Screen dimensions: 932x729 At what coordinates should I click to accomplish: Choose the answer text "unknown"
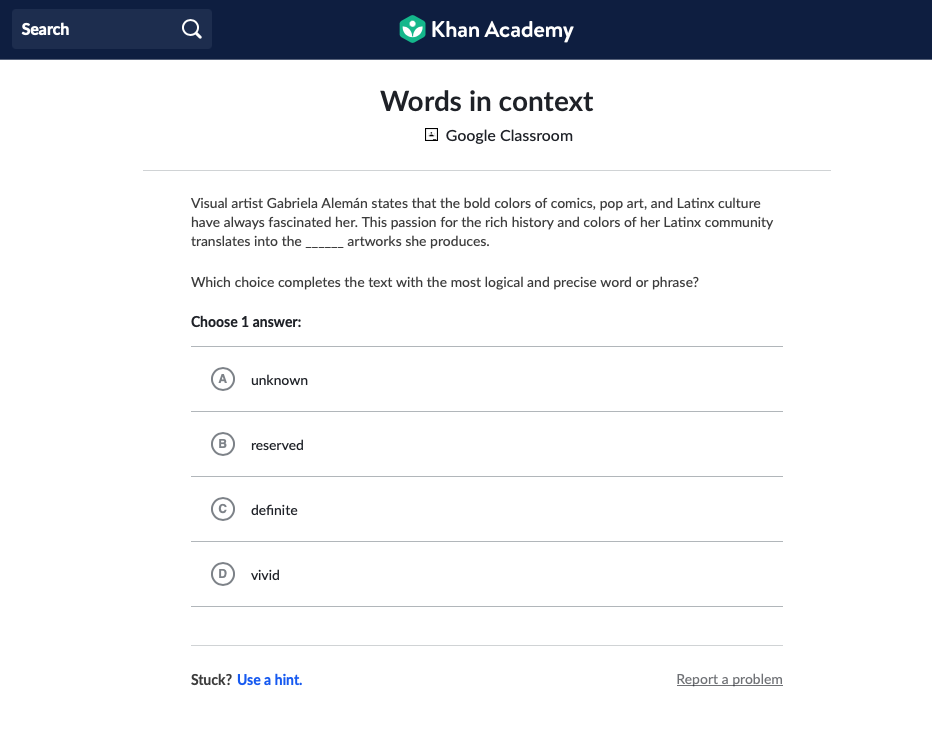tap(279, 381)
